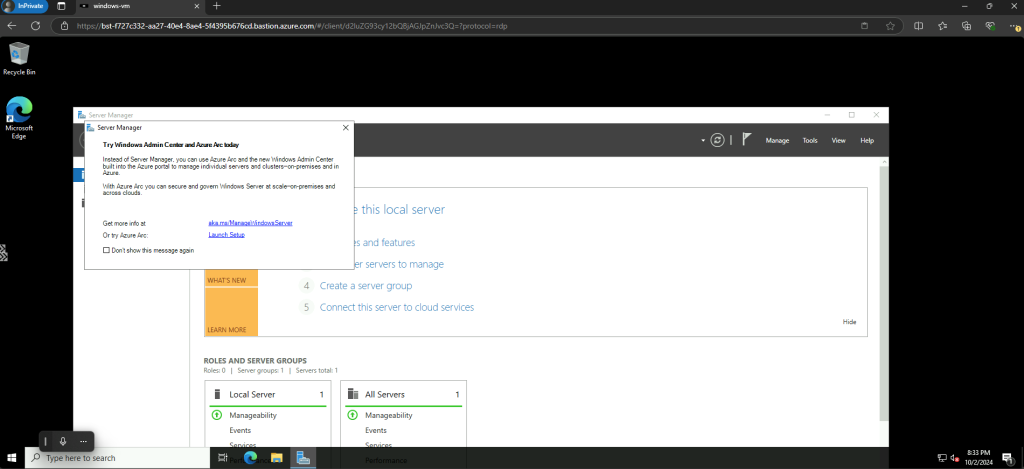
Task: Open the three-dot menu on Bastion toolbar
Action: coord(83,442)
